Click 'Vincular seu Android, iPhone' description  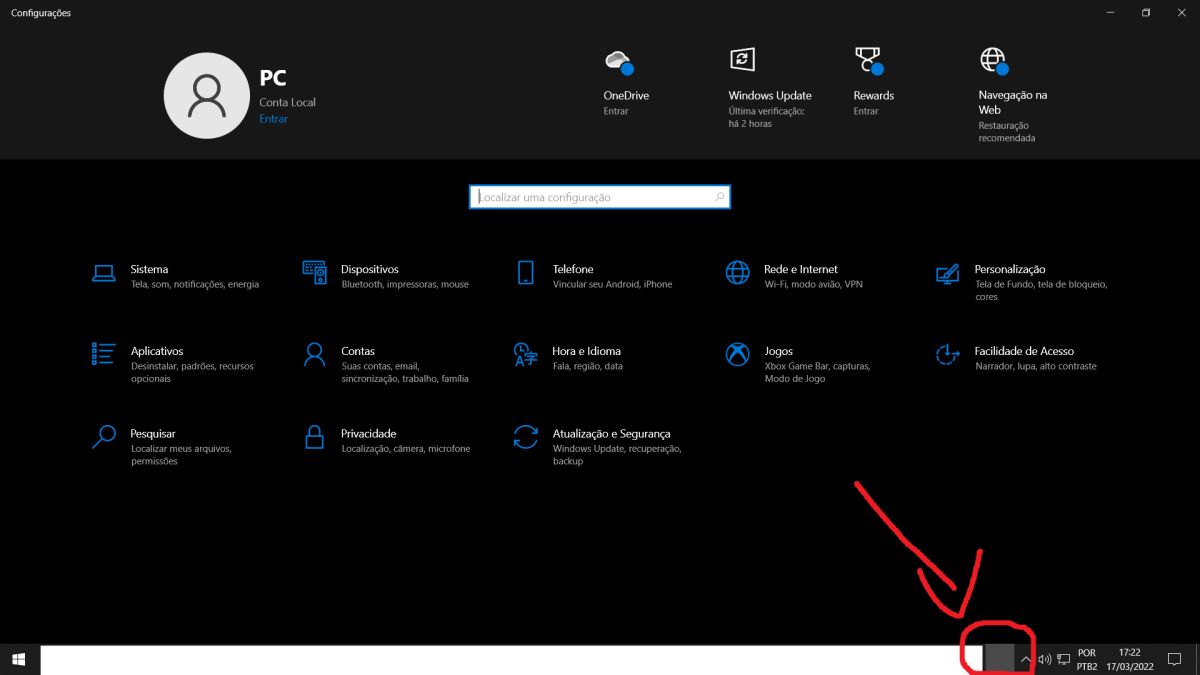tap(612, 285)
